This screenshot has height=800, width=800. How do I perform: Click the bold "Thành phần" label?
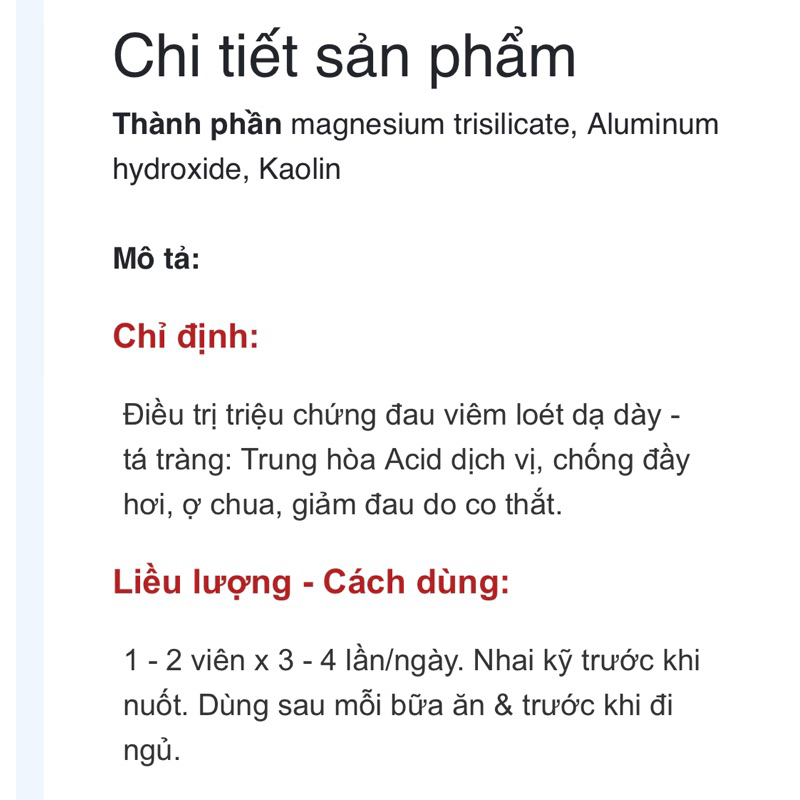click(x=197, y=124)
